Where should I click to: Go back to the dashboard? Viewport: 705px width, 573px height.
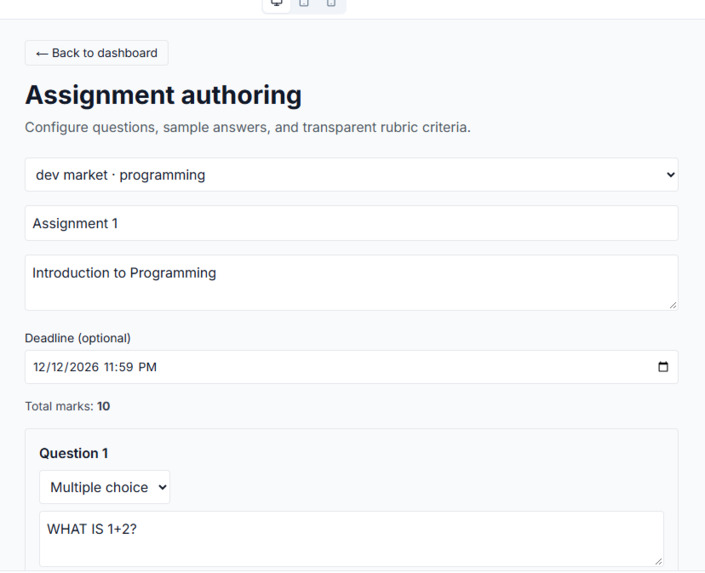(x=97, y=53)
